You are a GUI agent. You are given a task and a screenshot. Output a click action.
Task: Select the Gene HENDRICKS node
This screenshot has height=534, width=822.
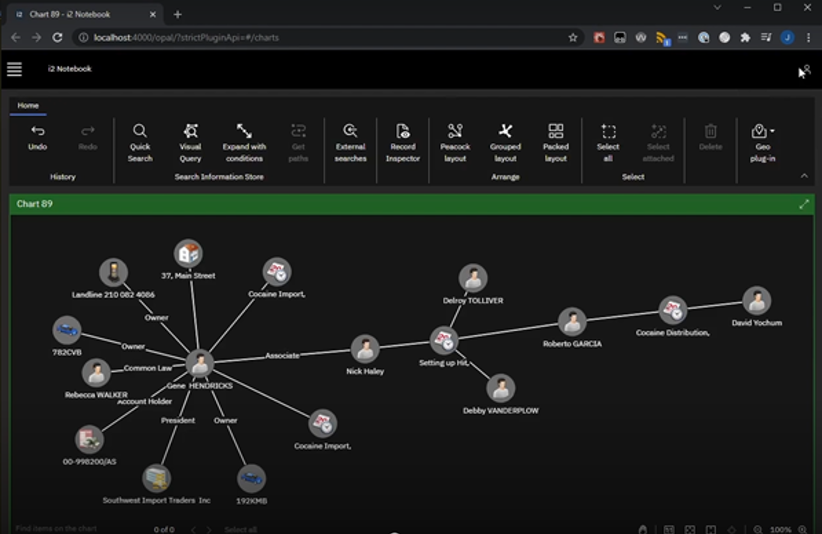click(200, 363)
